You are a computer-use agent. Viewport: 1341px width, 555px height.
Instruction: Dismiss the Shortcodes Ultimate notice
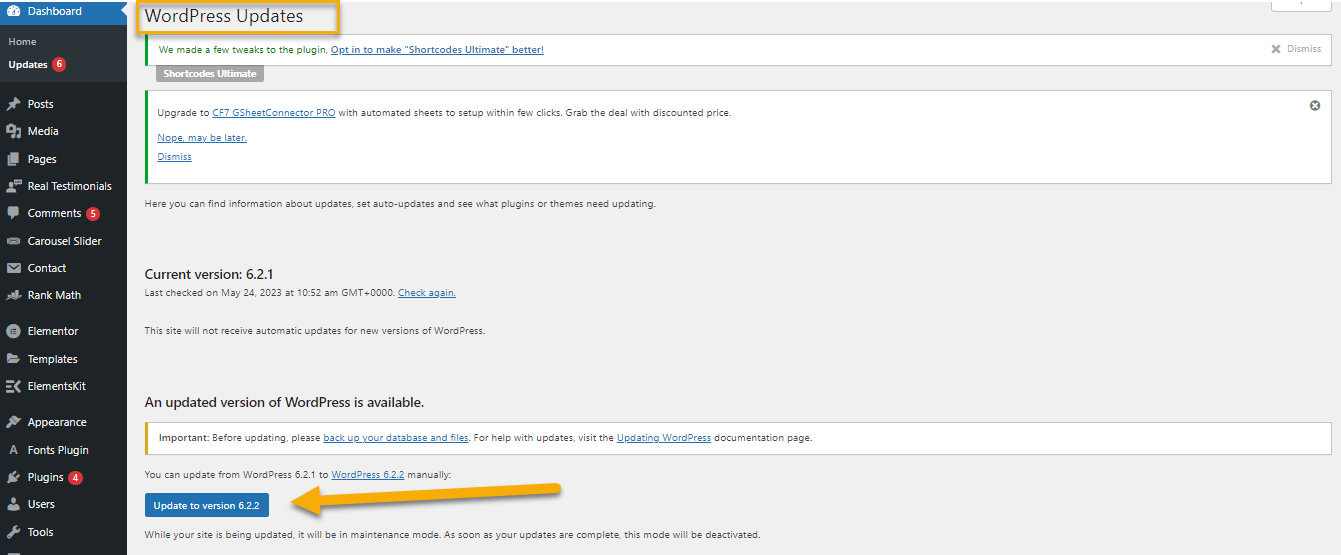(1296, 49)
